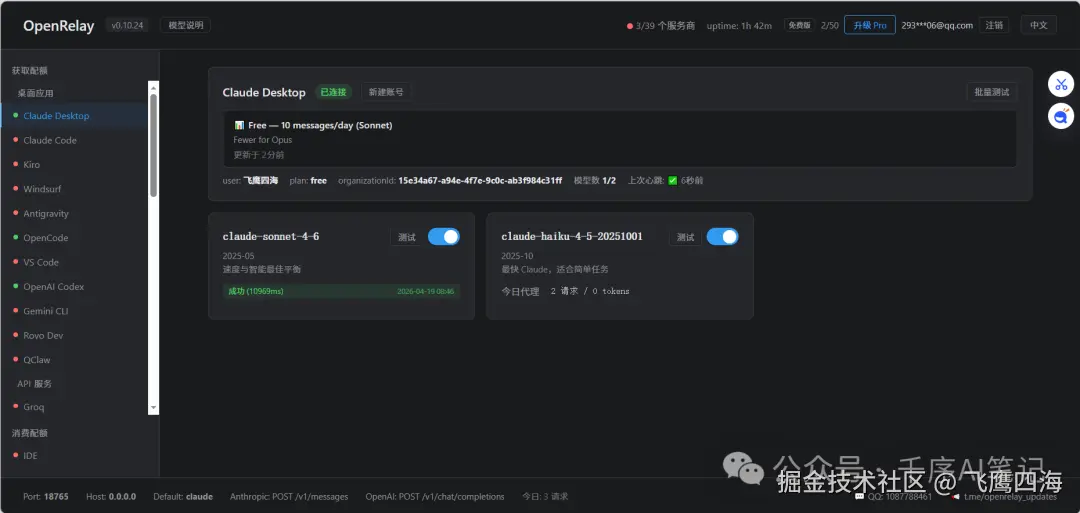
Task: Click the 桌面应用 section label
Action: pyautogui.click(x=35, y=93)
